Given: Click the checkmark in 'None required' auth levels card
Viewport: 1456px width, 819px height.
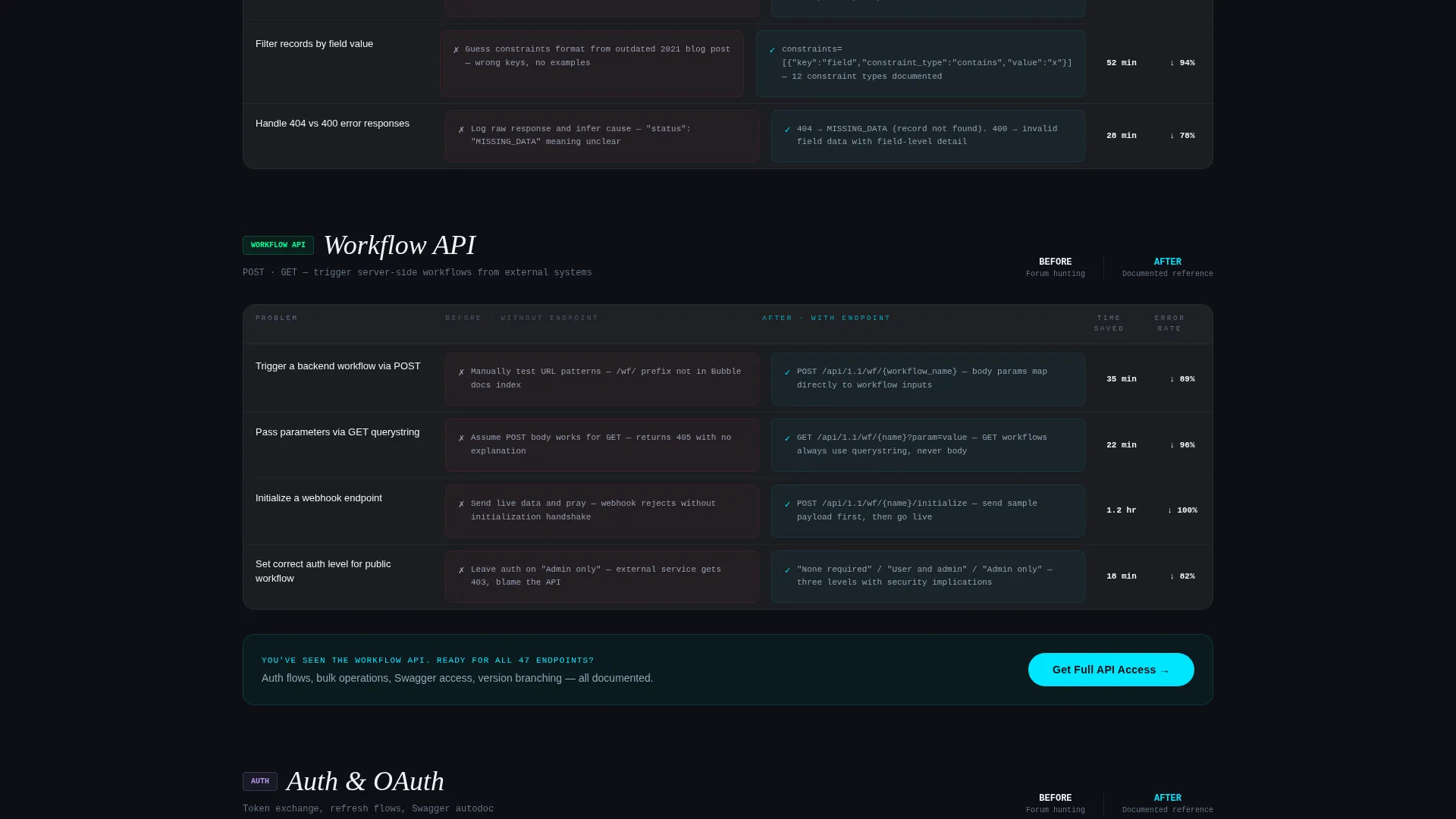Looking at the screenshot, I should (x=787, y=570).
